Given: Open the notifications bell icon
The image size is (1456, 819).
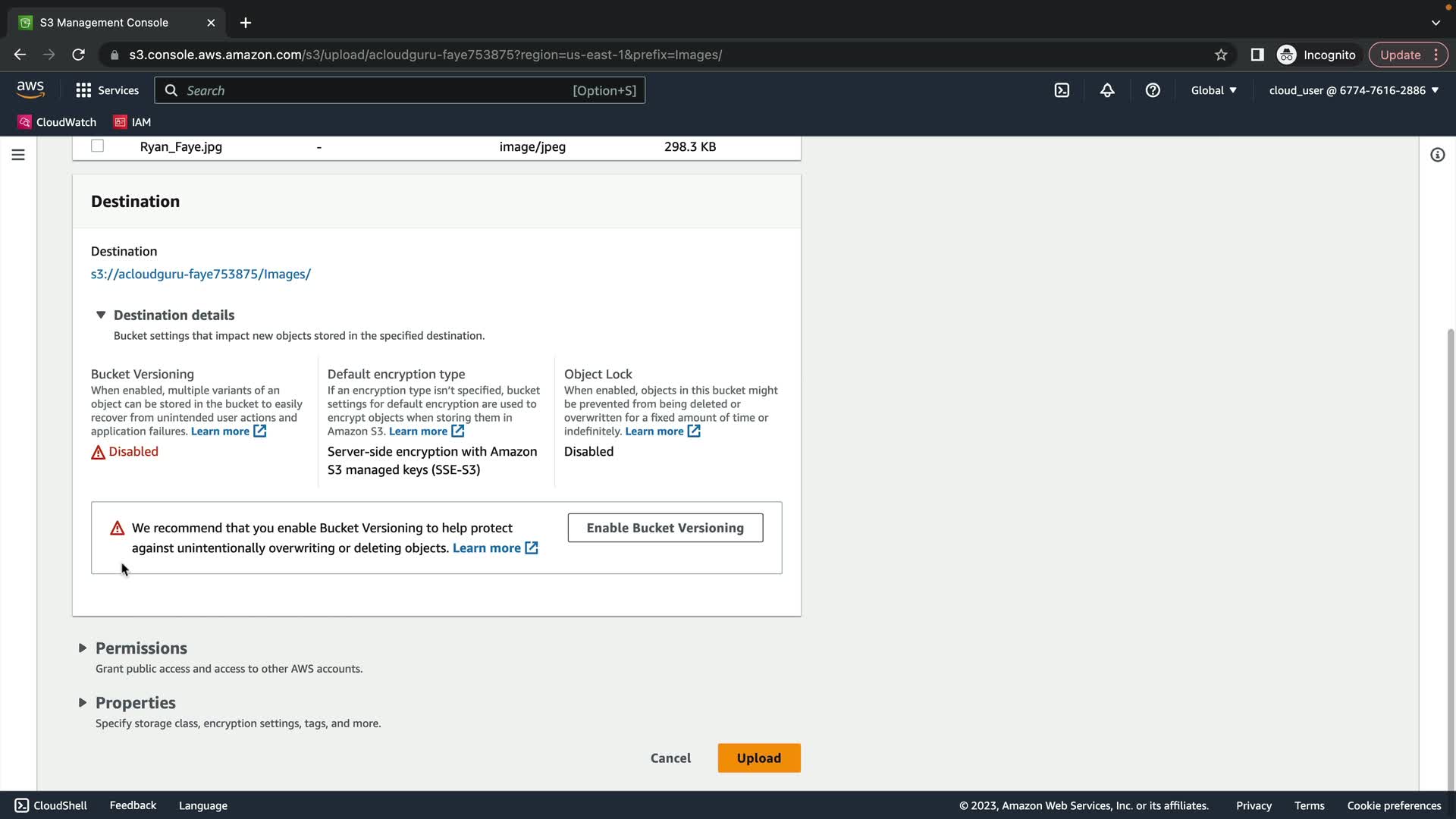Looking at the screenshot, I should pos(1107,90).
